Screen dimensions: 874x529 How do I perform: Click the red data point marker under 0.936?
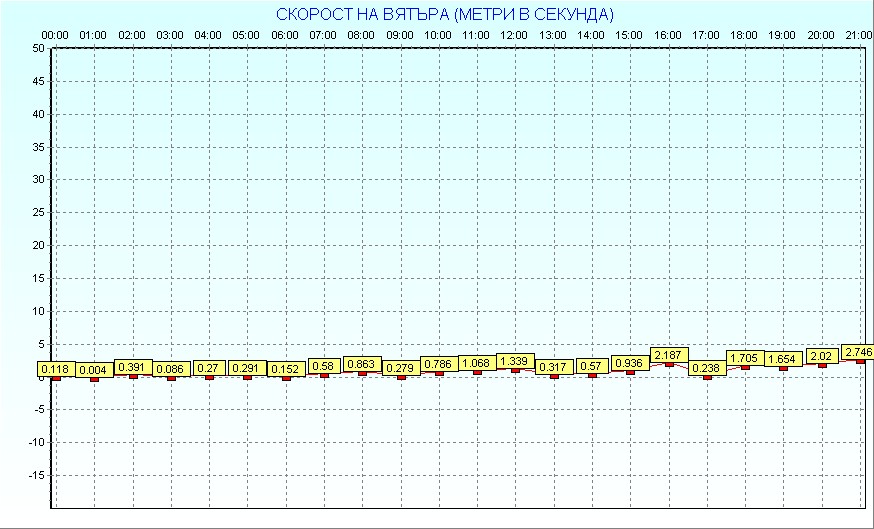[630, 372]
